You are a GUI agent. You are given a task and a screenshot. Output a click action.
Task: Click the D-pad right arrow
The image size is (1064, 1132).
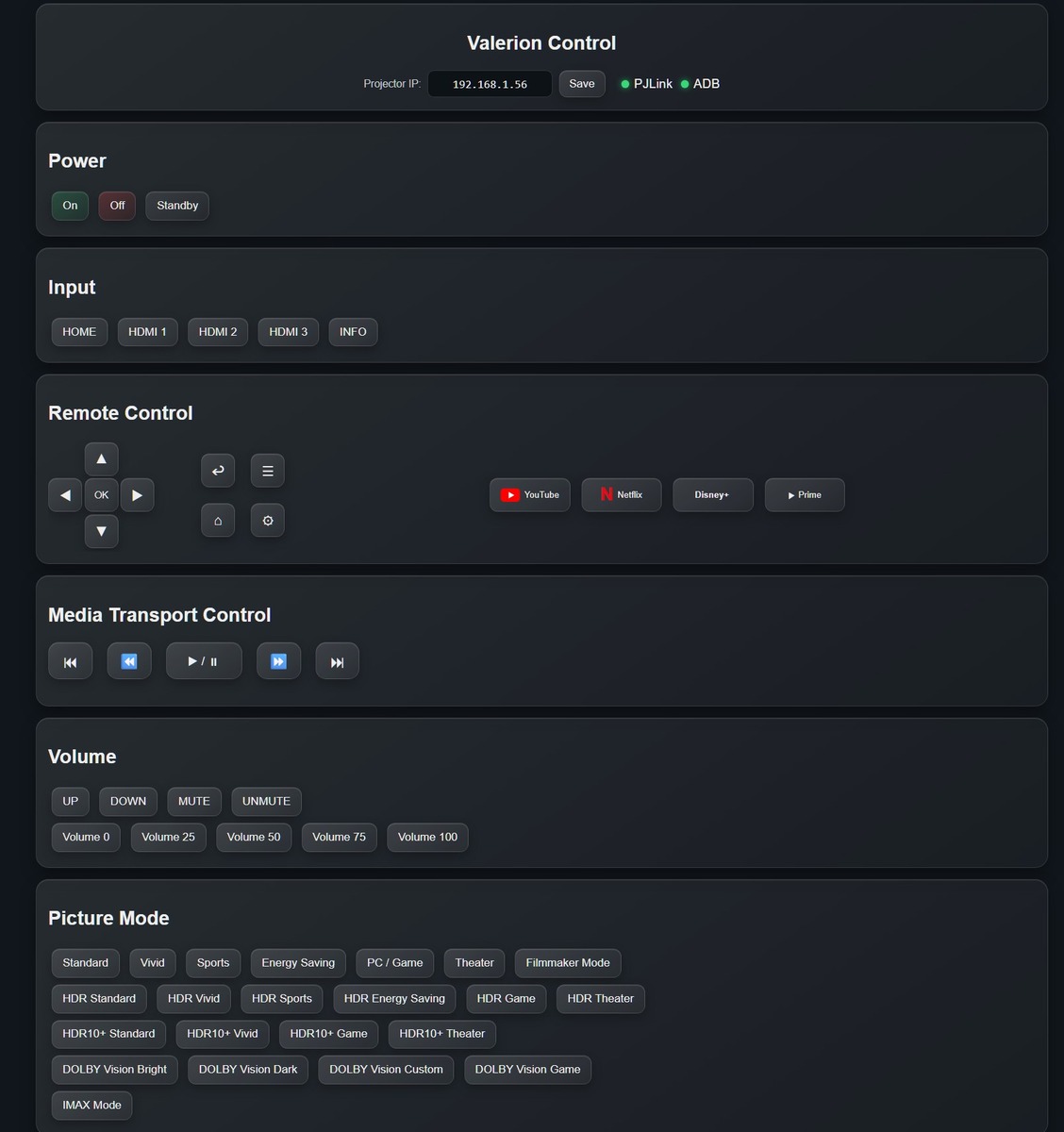pyautogui.click(x=137, y=495)
